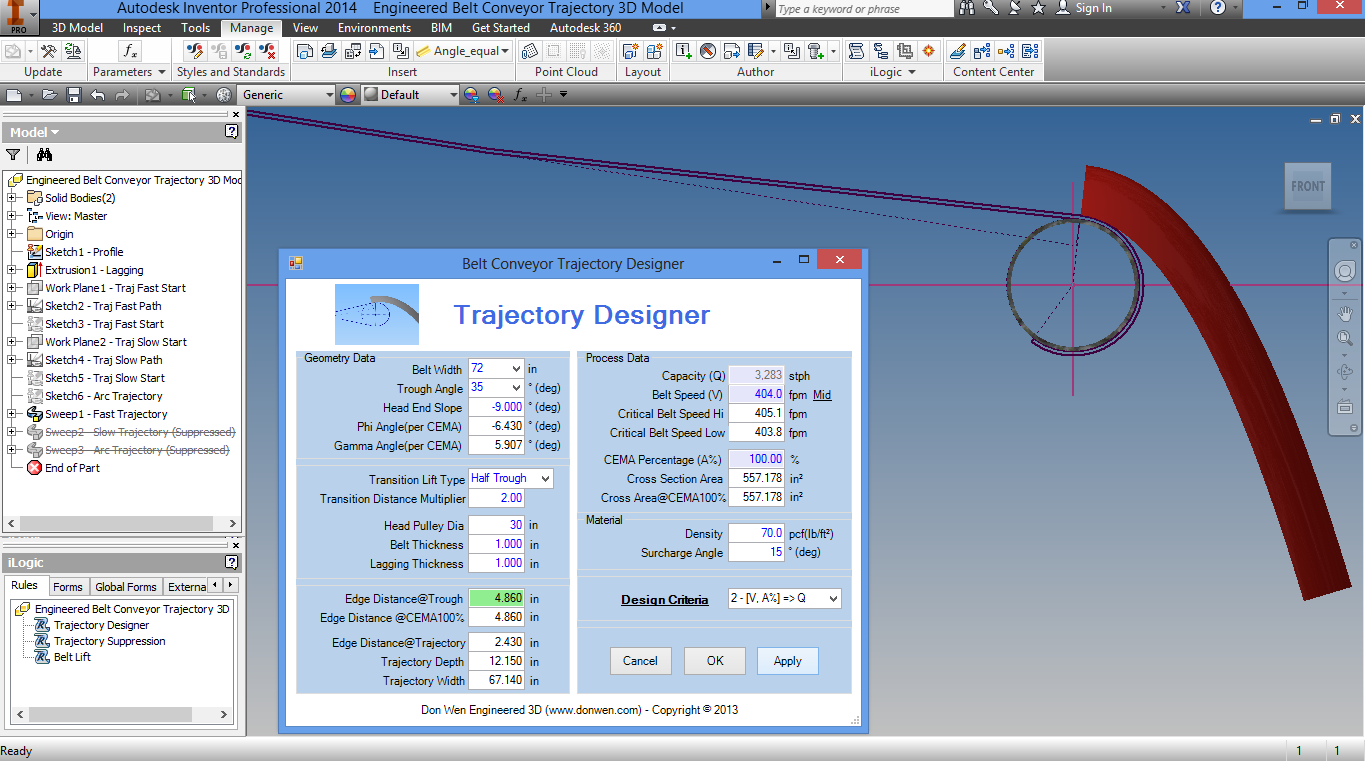The height and width of the screenshot is (761, 1365).
Task: Click the Help question mark icon
Action: tap(1218, 8)
